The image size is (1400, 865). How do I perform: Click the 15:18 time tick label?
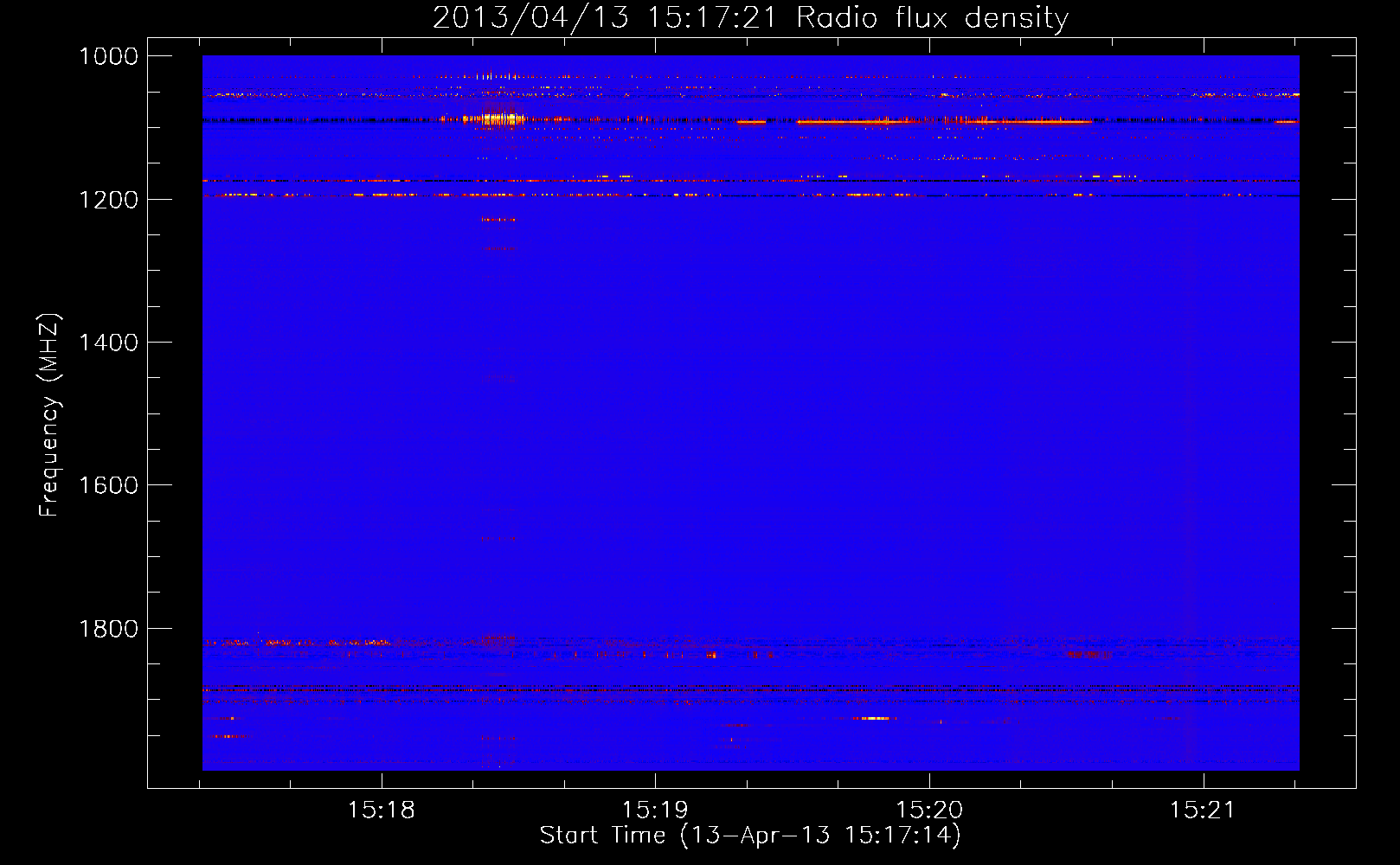pos(381,811)
